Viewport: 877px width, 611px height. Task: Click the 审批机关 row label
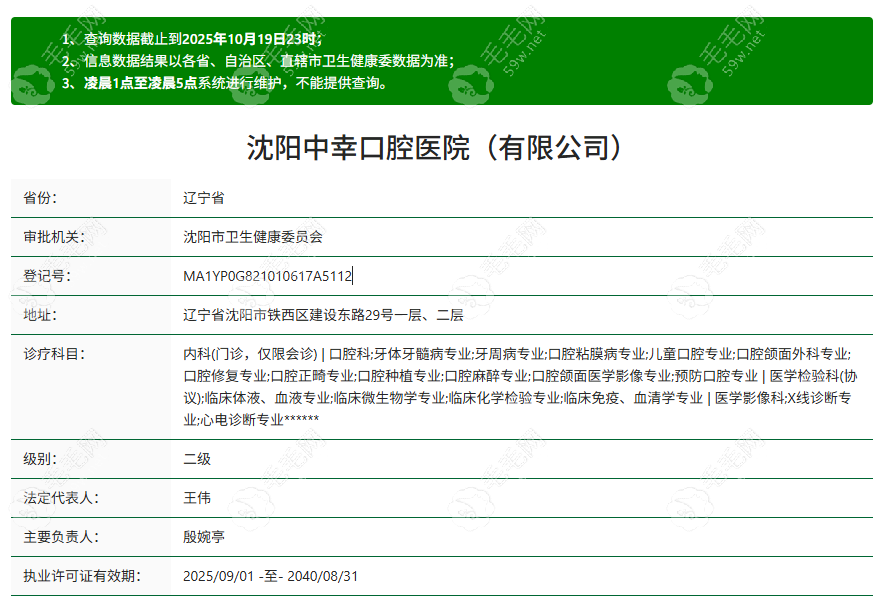pyautogui.click(x=54, y=237)
